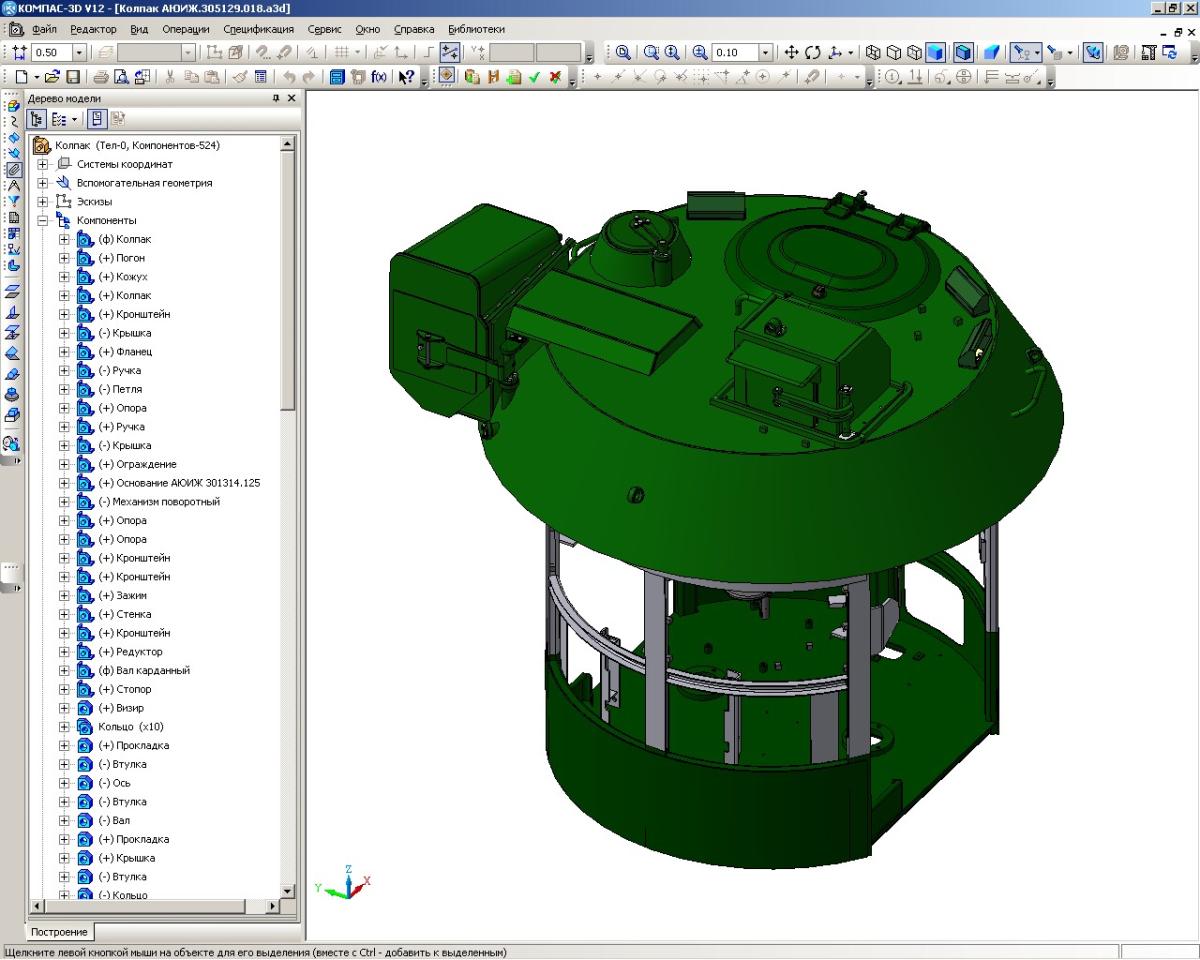Image resolution: width=1200 pixels, height=960 pixels.
Task: Open the Библиотеки menu
Action: (x=476, y=29)
